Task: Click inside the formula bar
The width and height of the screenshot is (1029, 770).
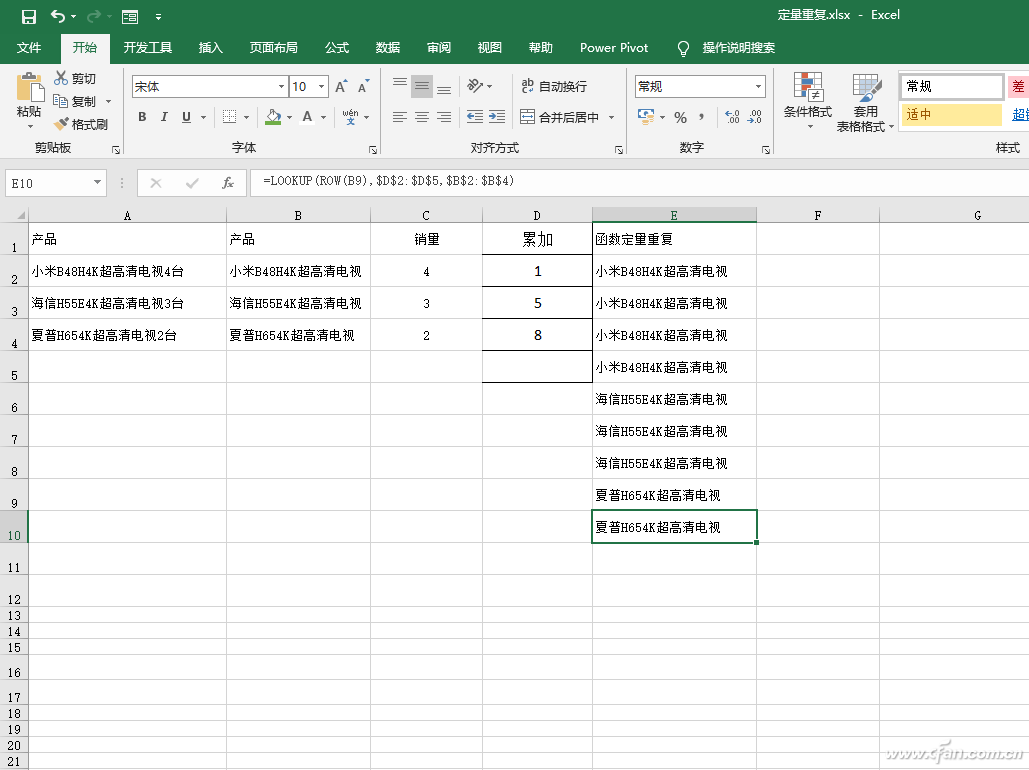Action: pyautogui.click(x=637, y=182)
